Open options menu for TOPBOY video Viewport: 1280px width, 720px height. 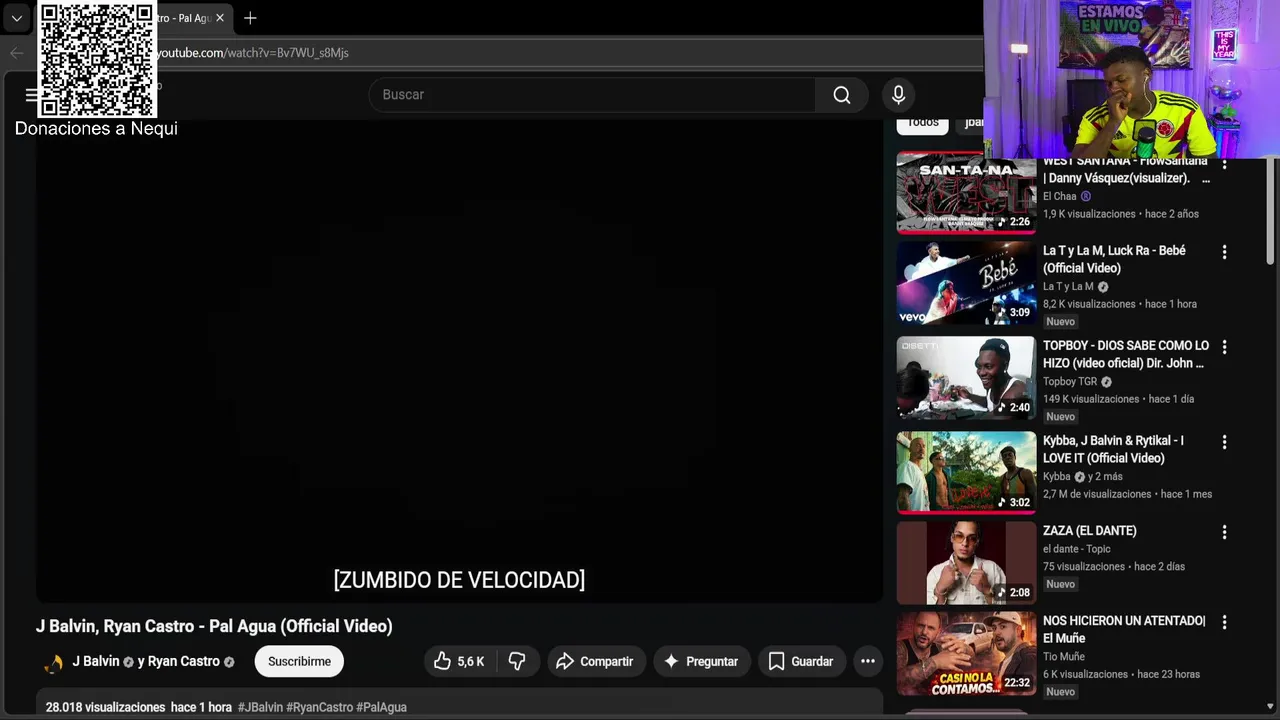[x=1224, y=347]
